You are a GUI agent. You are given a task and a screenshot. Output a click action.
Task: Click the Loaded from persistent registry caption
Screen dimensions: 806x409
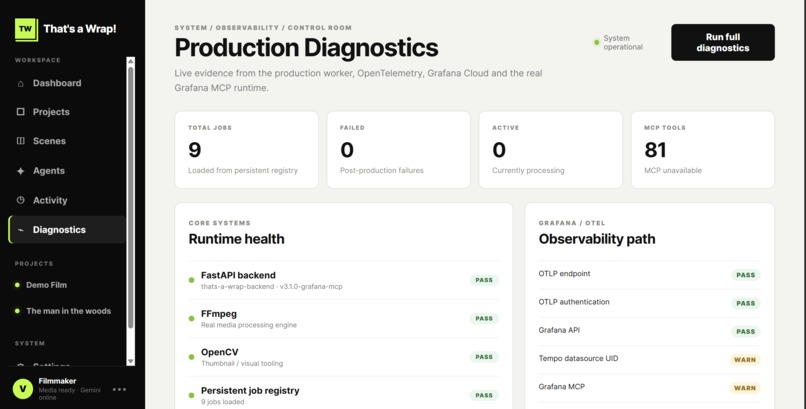tap(243, 170)
